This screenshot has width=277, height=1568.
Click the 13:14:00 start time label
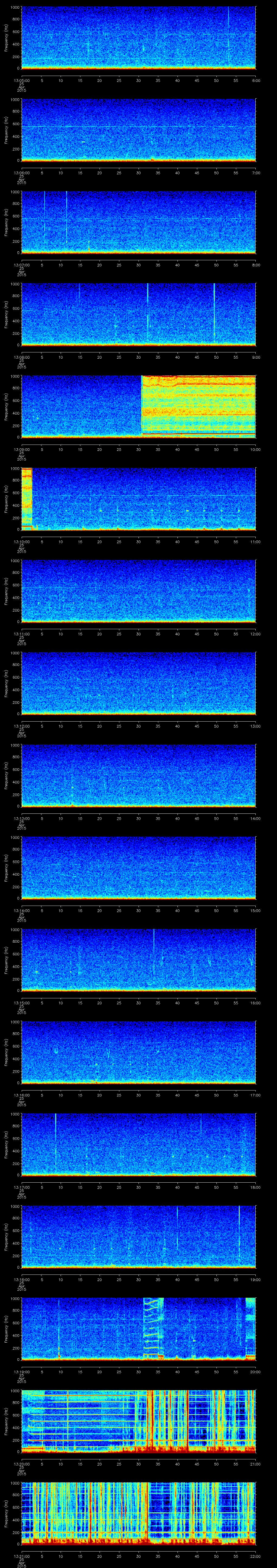tap(21, 910)
